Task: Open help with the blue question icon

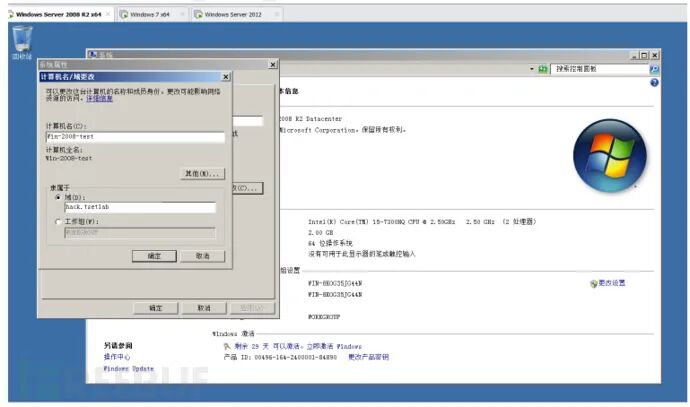Action: click(x=654, y=83)
